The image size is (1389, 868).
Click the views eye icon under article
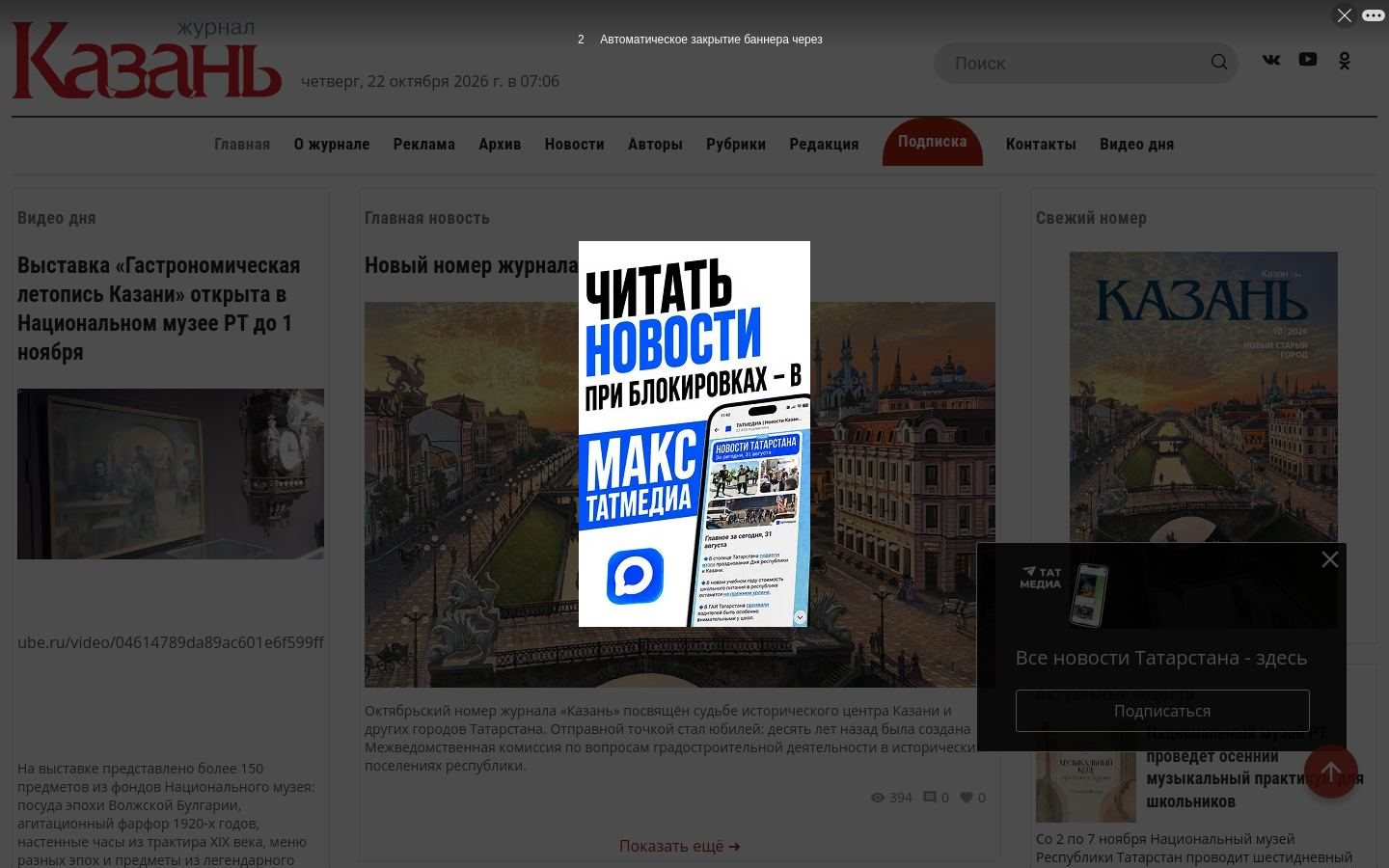(x=878, y=798)
